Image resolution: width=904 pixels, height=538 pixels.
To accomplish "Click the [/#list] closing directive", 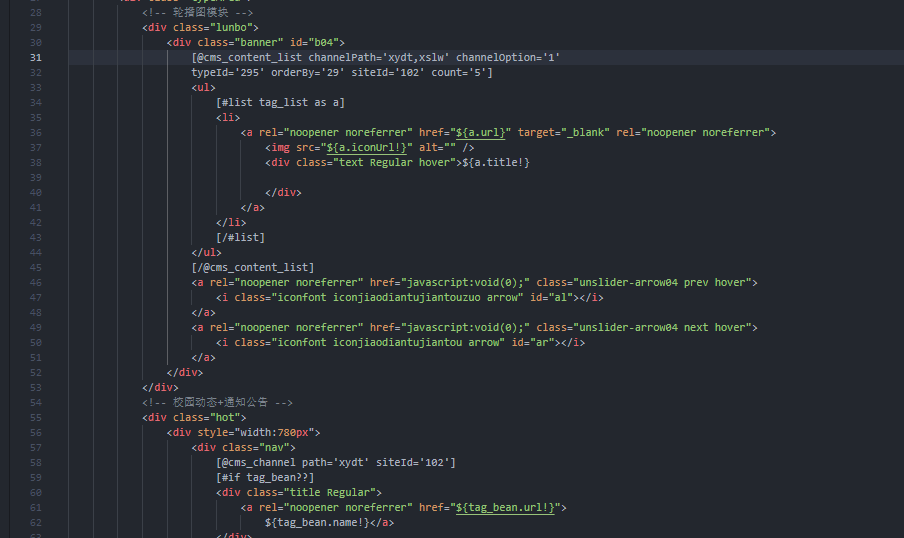I will [240, 238].
